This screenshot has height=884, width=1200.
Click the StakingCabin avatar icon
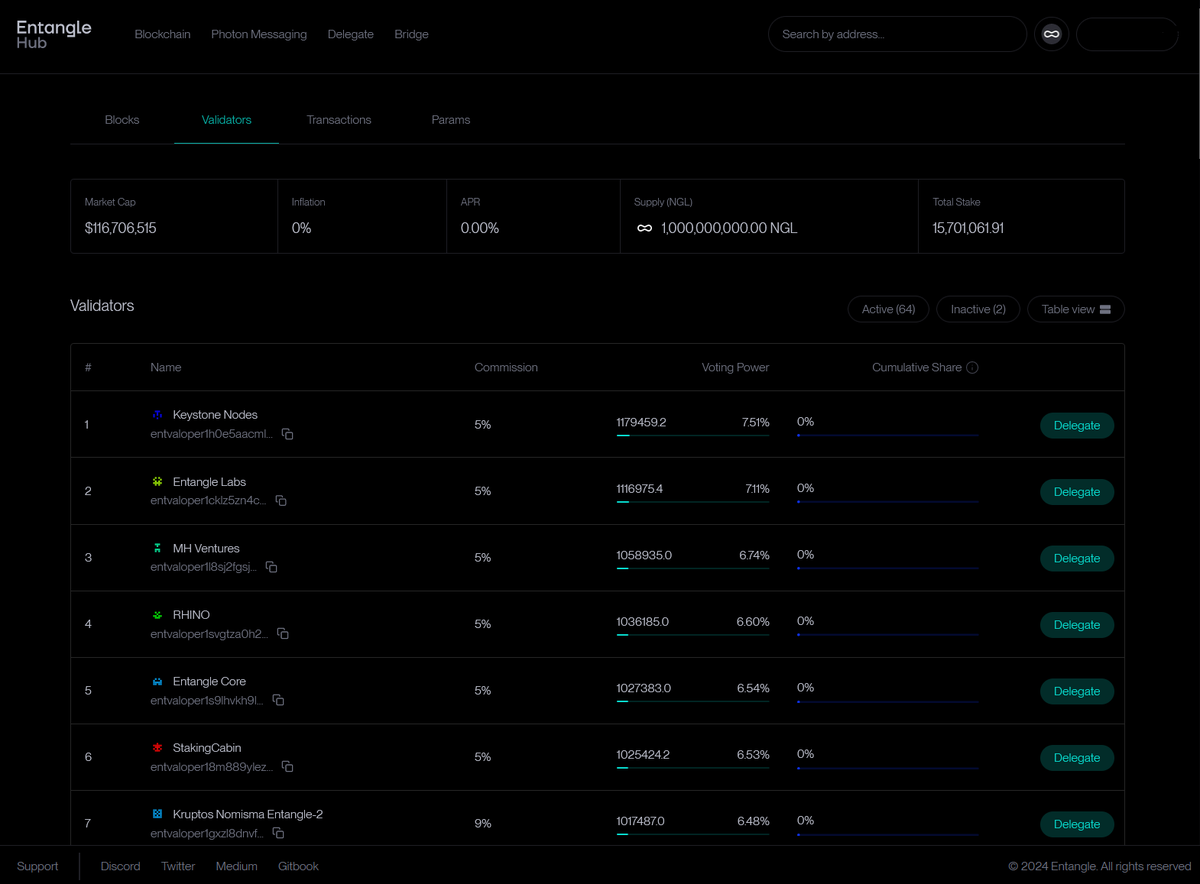pos(157,747)
